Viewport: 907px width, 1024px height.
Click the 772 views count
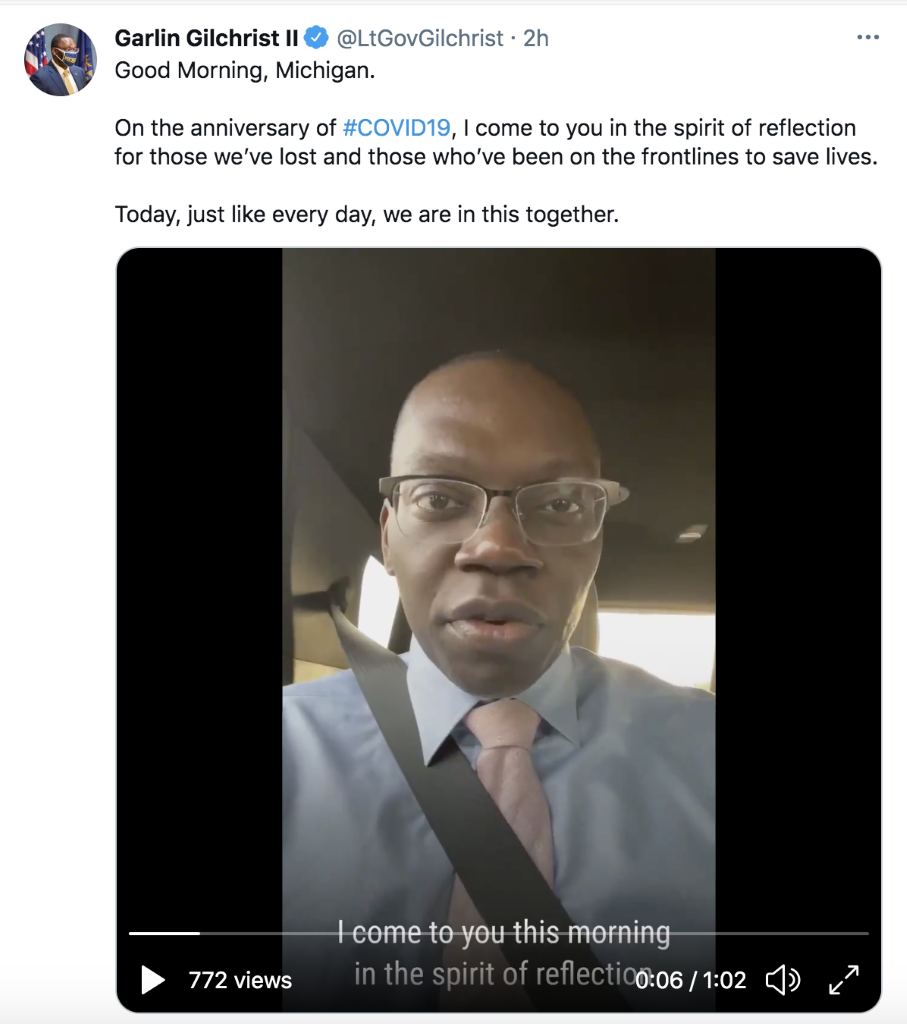(x=240, y=980)
